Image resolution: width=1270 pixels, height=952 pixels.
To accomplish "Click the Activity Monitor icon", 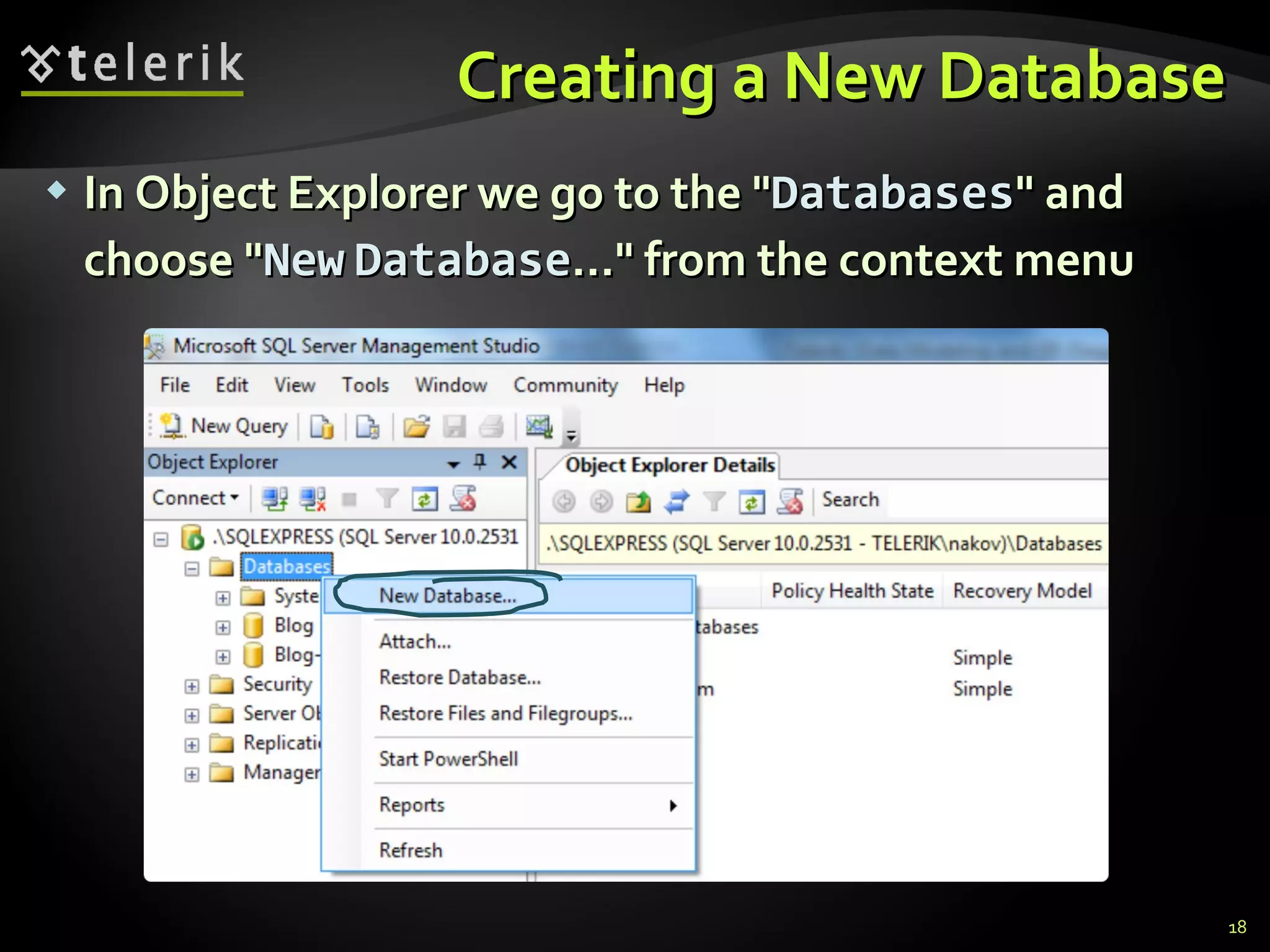I will pyautogui.click(x=540, y=426).
